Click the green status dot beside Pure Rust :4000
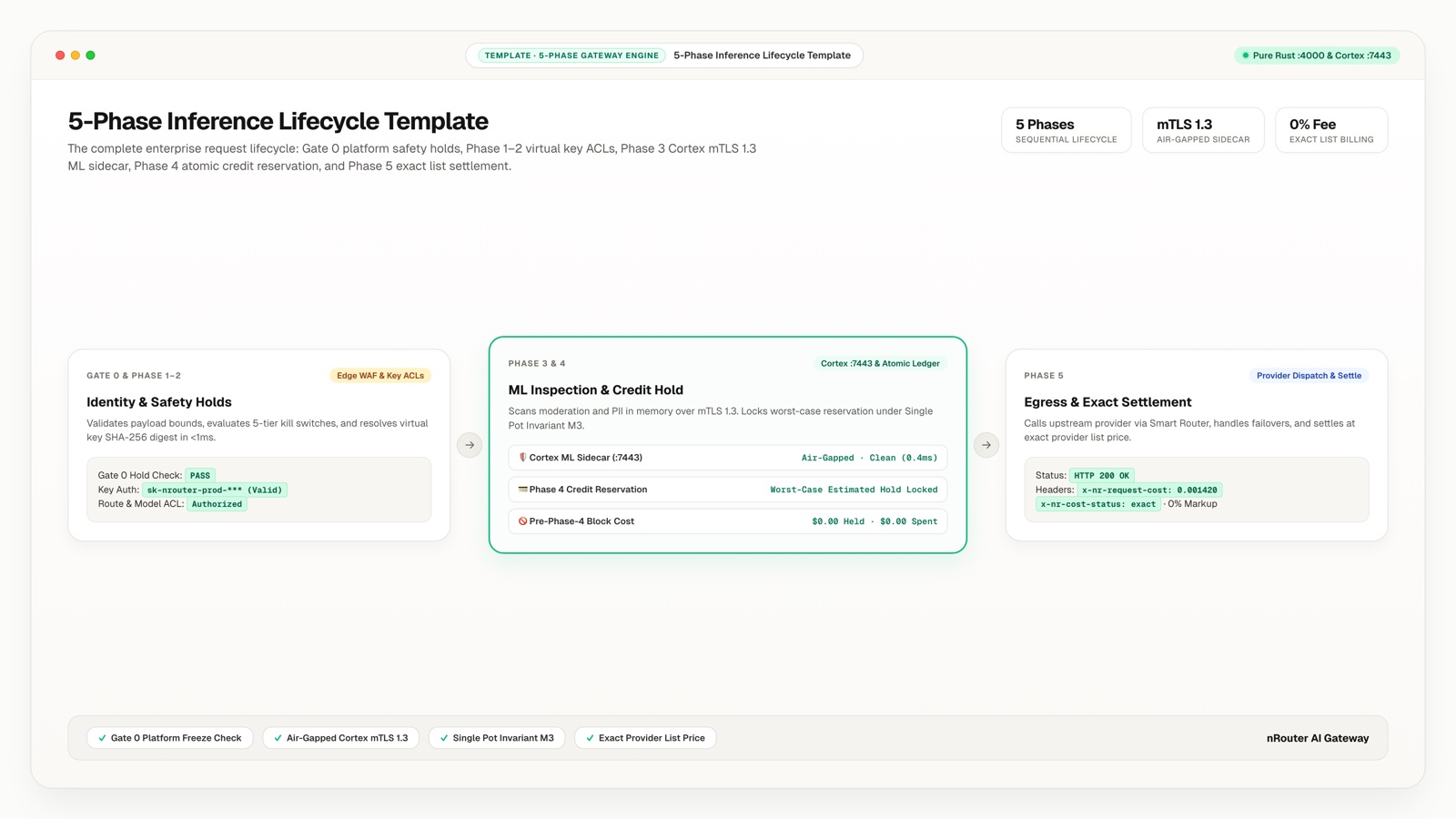This screenshot has width=1456, height=819. pyautogui.click(x=1245, y=56)
